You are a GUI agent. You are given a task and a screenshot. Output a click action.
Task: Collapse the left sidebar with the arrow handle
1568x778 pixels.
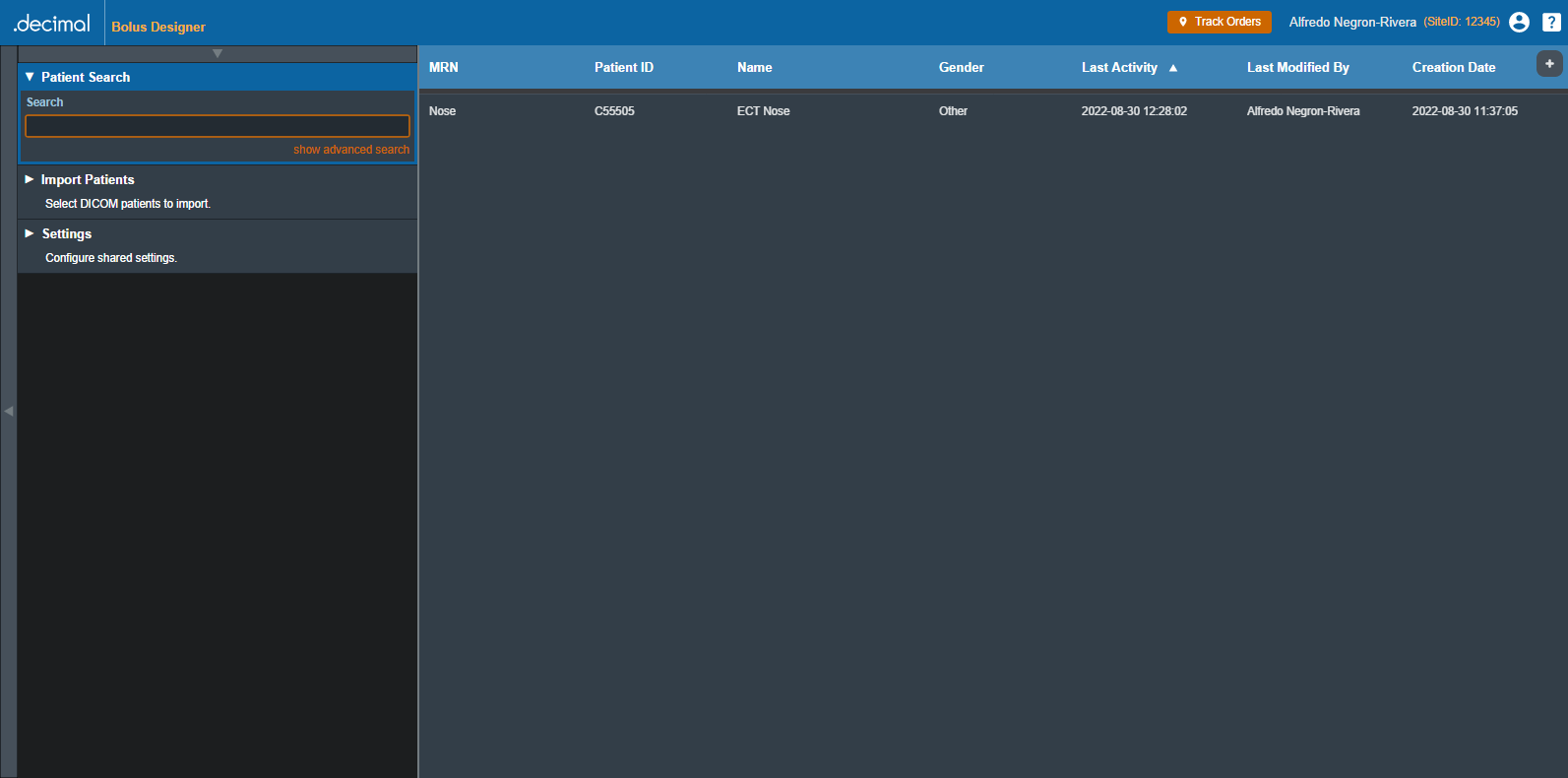8,411
